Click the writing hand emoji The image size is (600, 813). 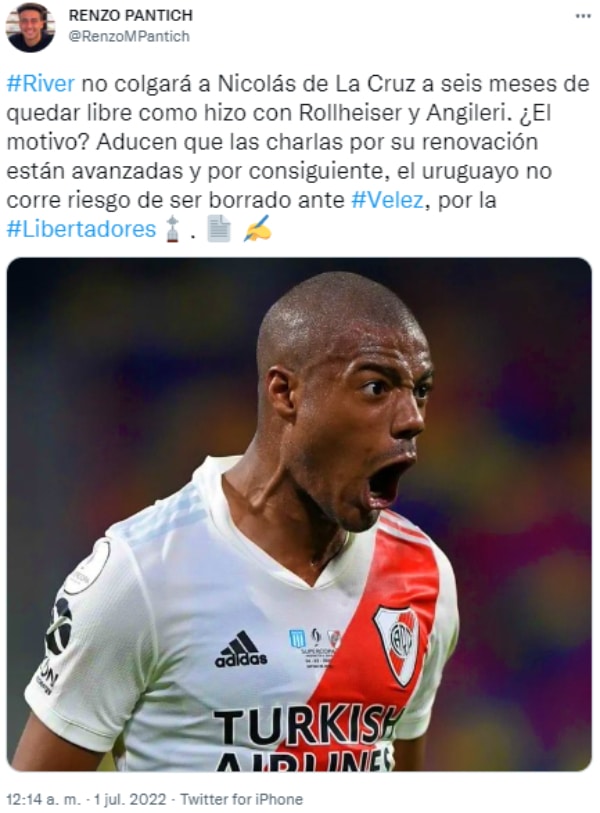pos(257,229)
